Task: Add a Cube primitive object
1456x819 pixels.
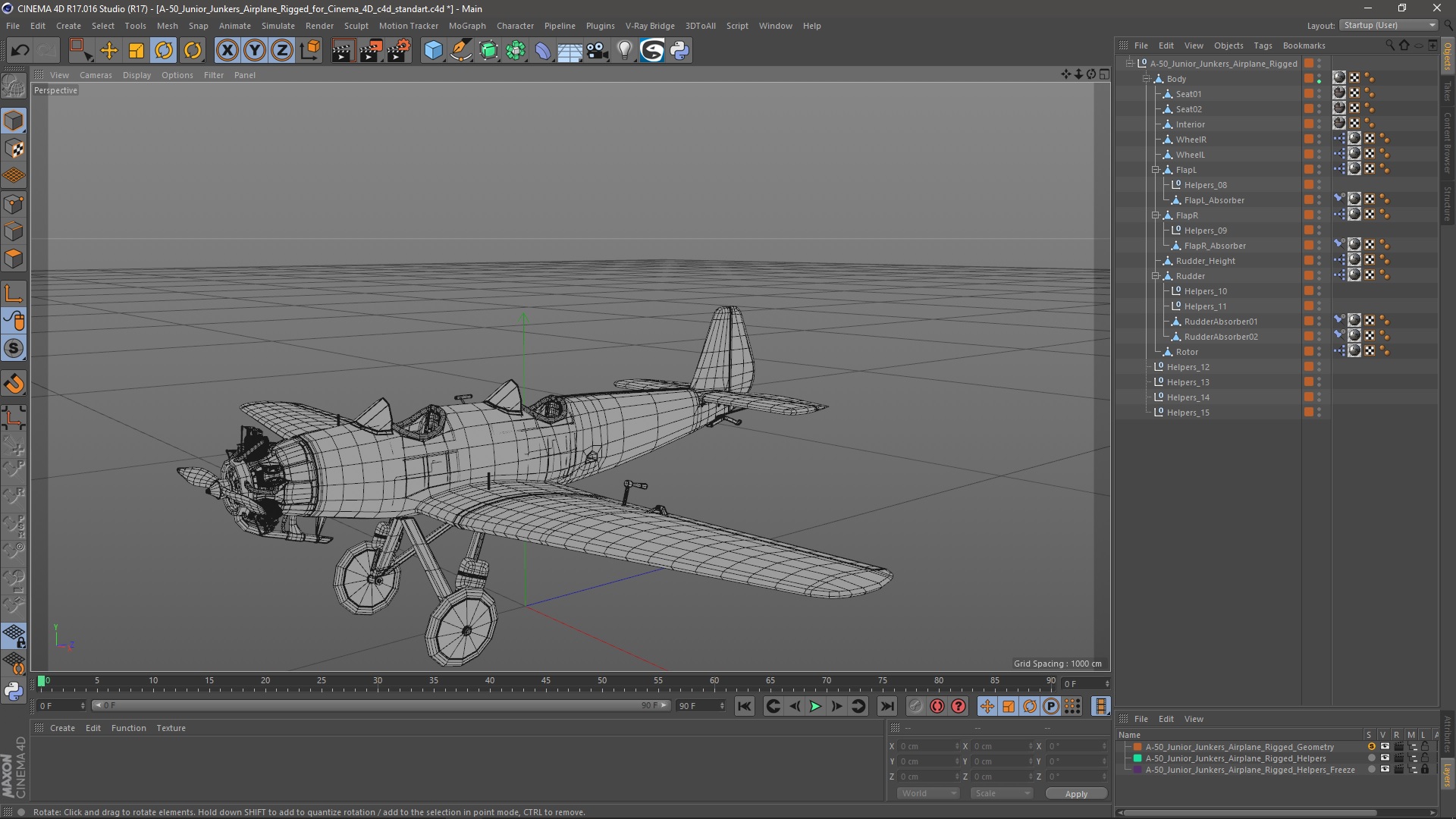Action: (433, 51)
